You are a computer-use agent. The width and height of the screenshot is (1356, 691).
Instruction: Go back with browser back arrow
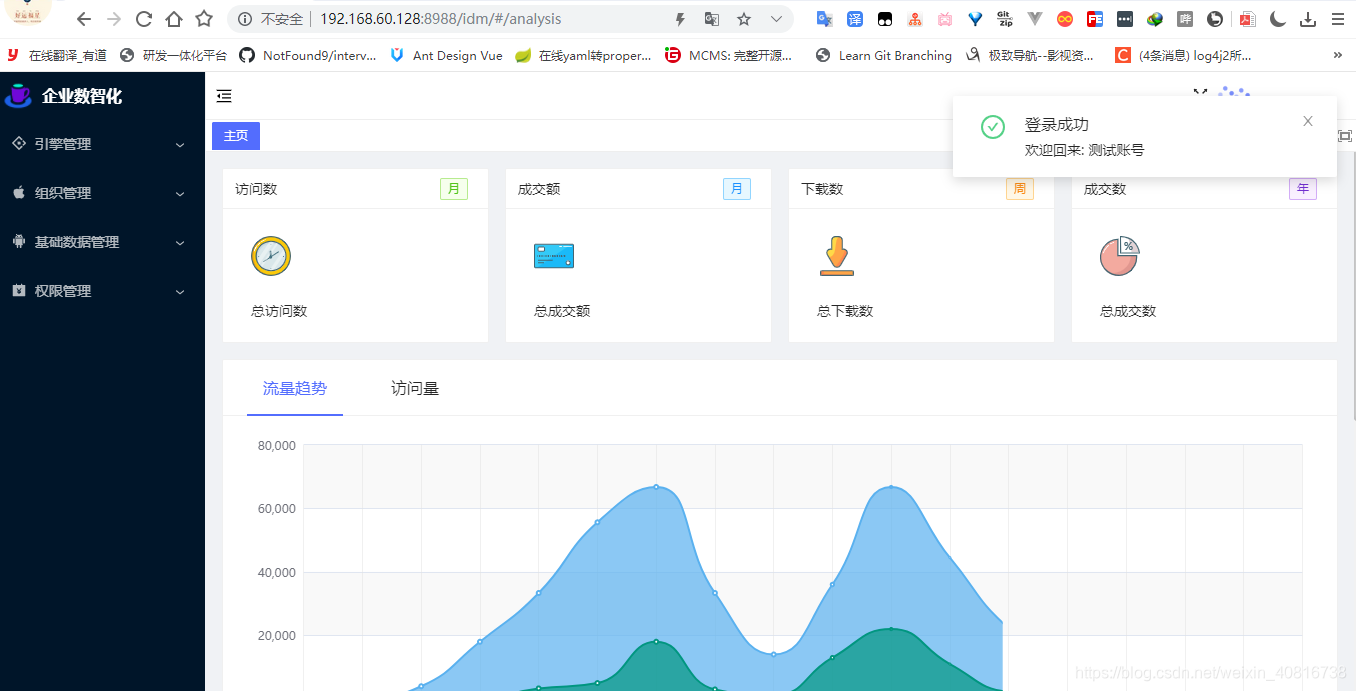click(x=84, y=19)
